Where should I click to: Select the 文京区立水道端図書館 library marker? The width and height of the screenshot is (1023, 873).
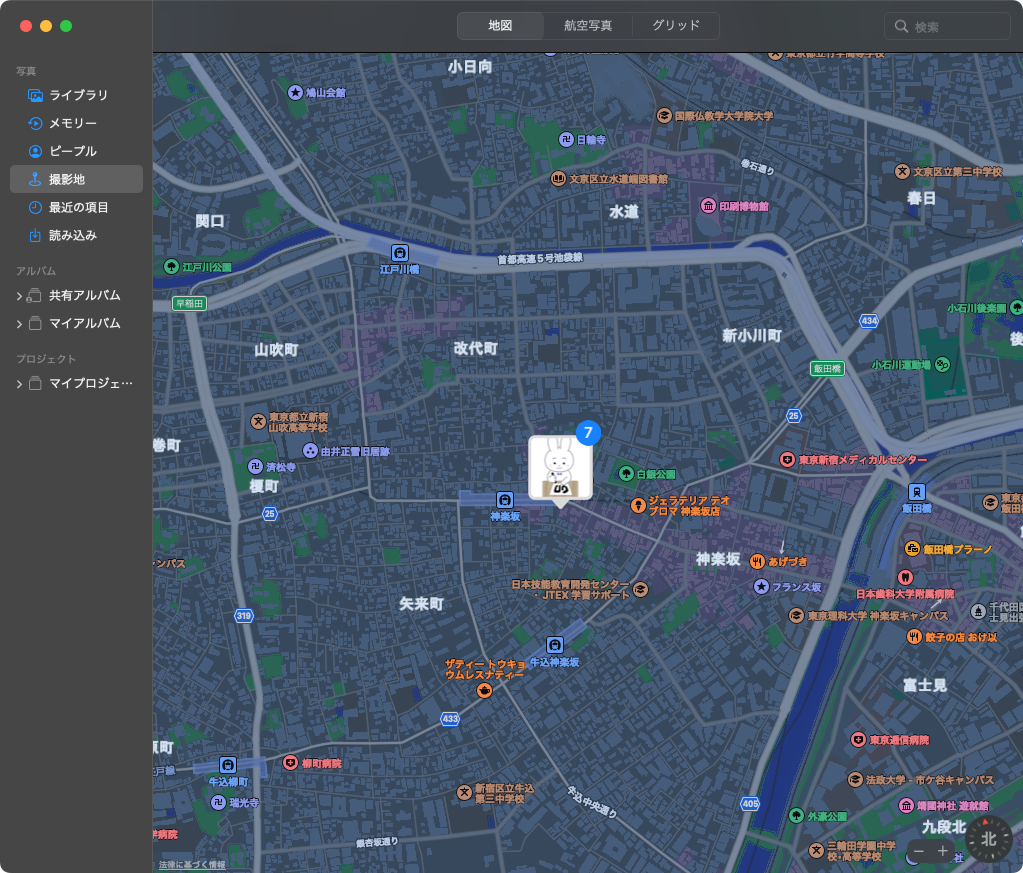click(558, 179)
